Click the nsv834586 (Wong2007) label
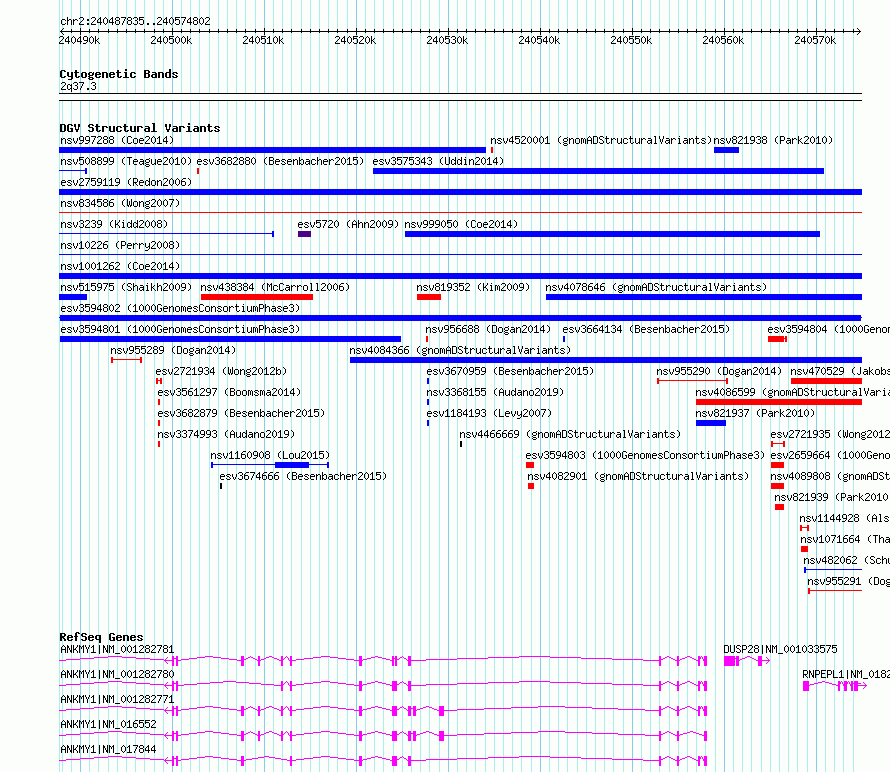This screenshot has width=890, height=772. pyautogui.click(x=120, y=203)
